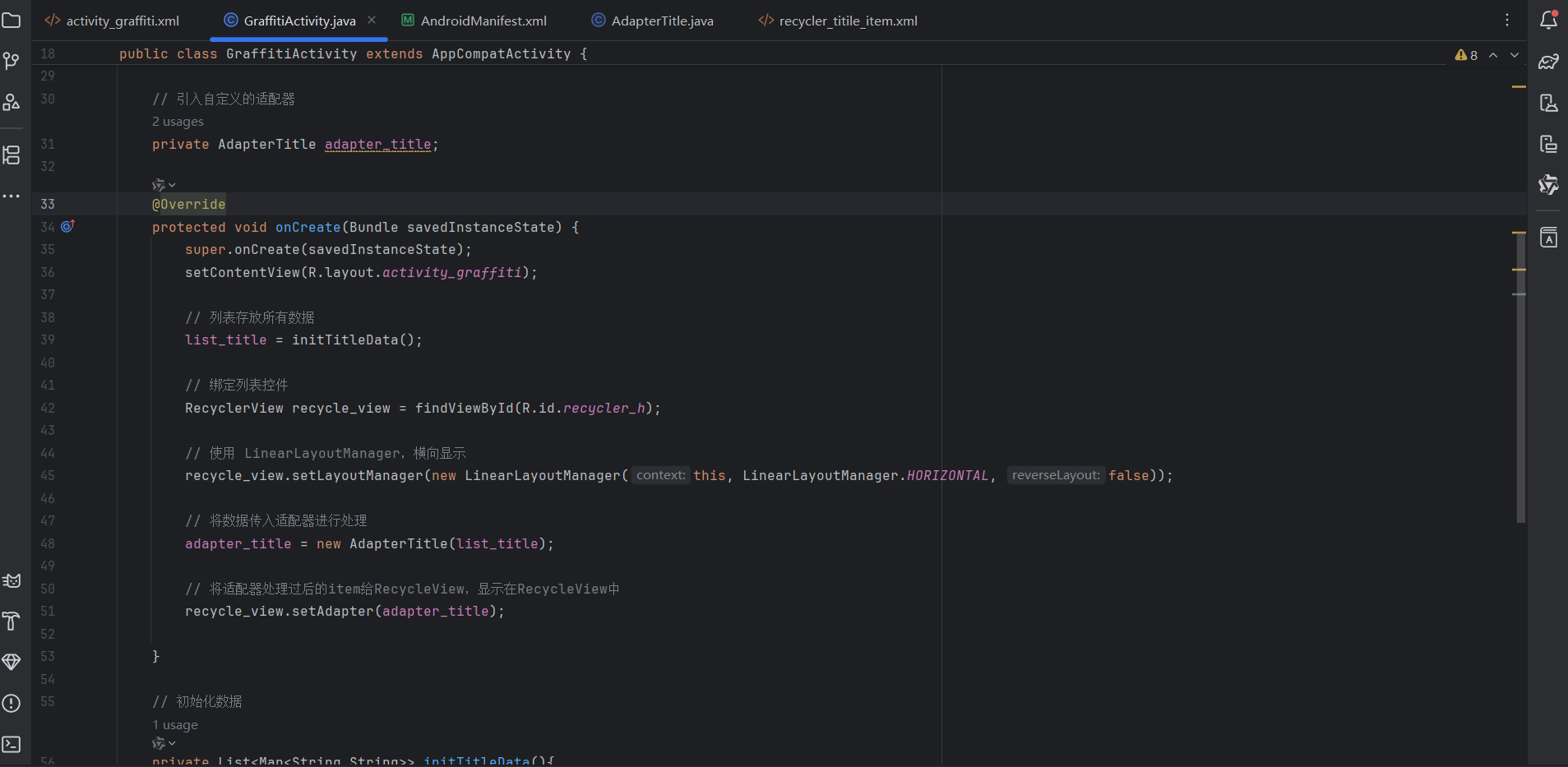
Task: Click line number 39 in the gutter
Action: (48, 340)
